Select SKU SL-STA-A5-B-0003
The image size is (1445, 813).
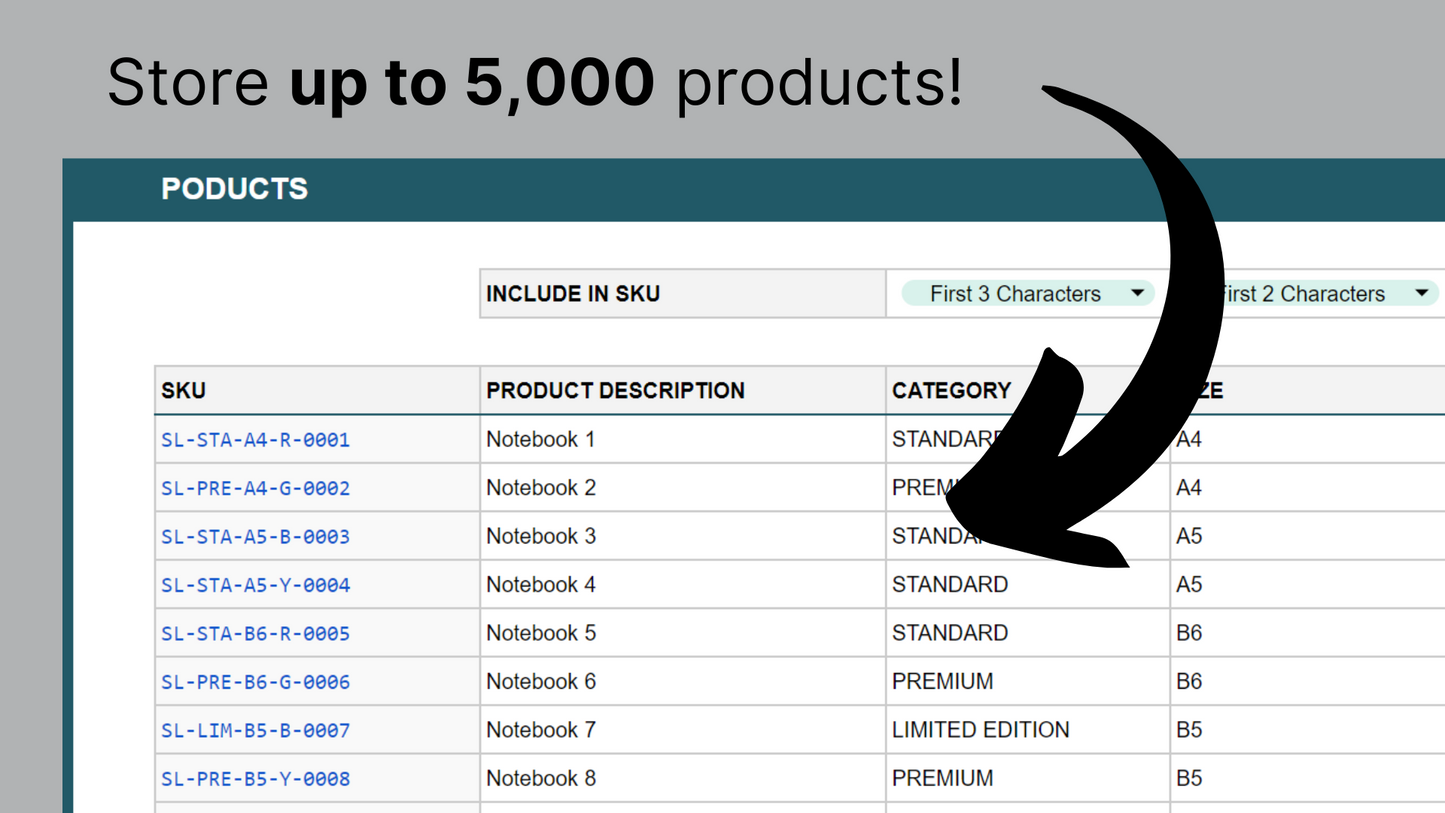coord(255,537)
